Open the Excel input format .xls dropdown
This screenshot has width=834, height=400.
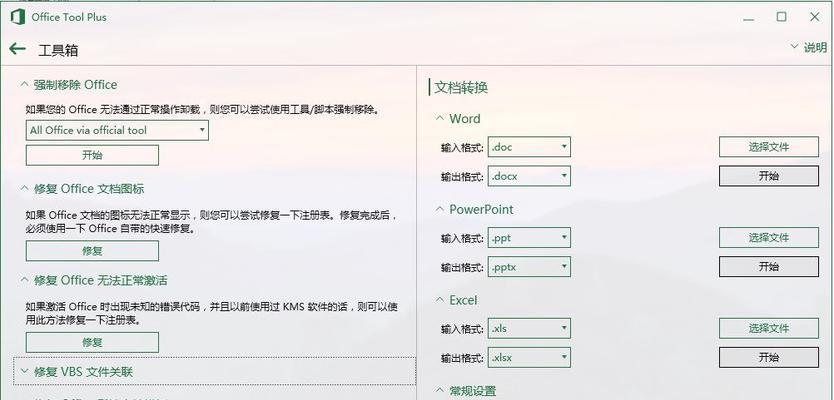(x=529, y=329)
